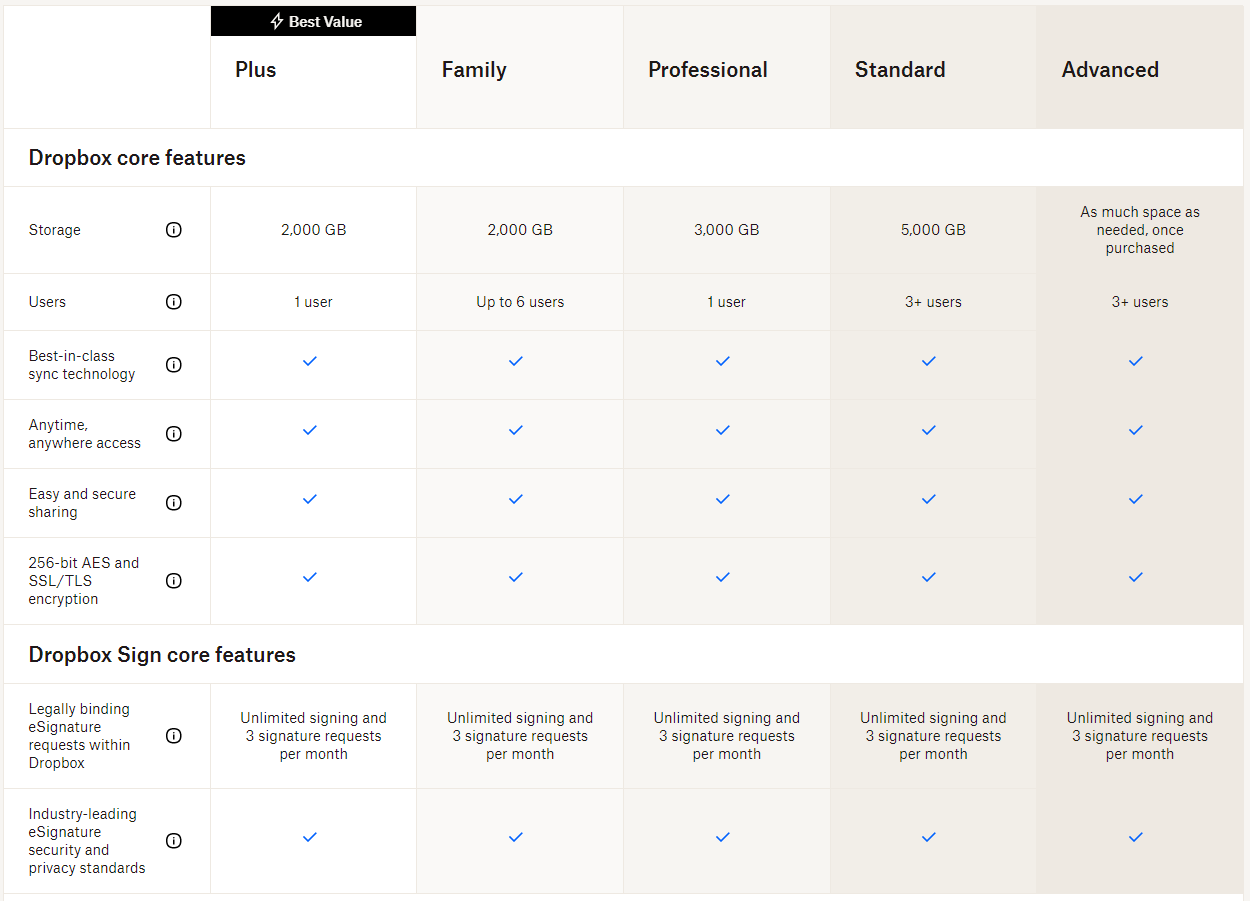Viewport: 1251px width, 902px height.
Task: Click Advanced checkmark in sync technology row
Action: (x=1136, y=361)
